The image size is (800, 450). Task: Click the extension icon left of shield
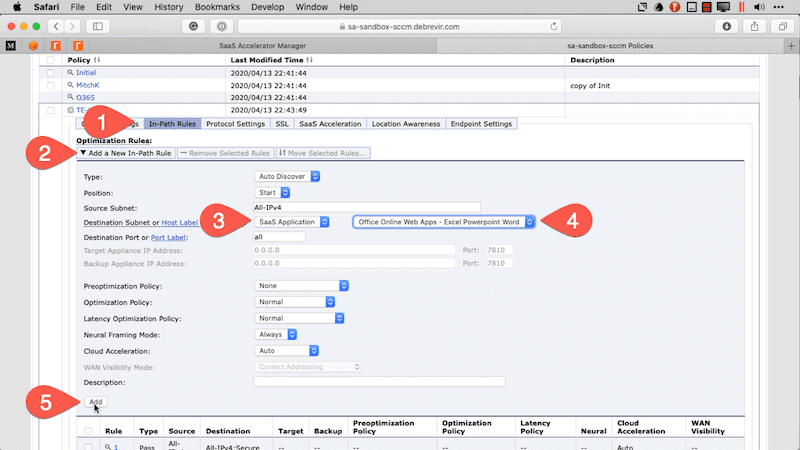[193, 27]
